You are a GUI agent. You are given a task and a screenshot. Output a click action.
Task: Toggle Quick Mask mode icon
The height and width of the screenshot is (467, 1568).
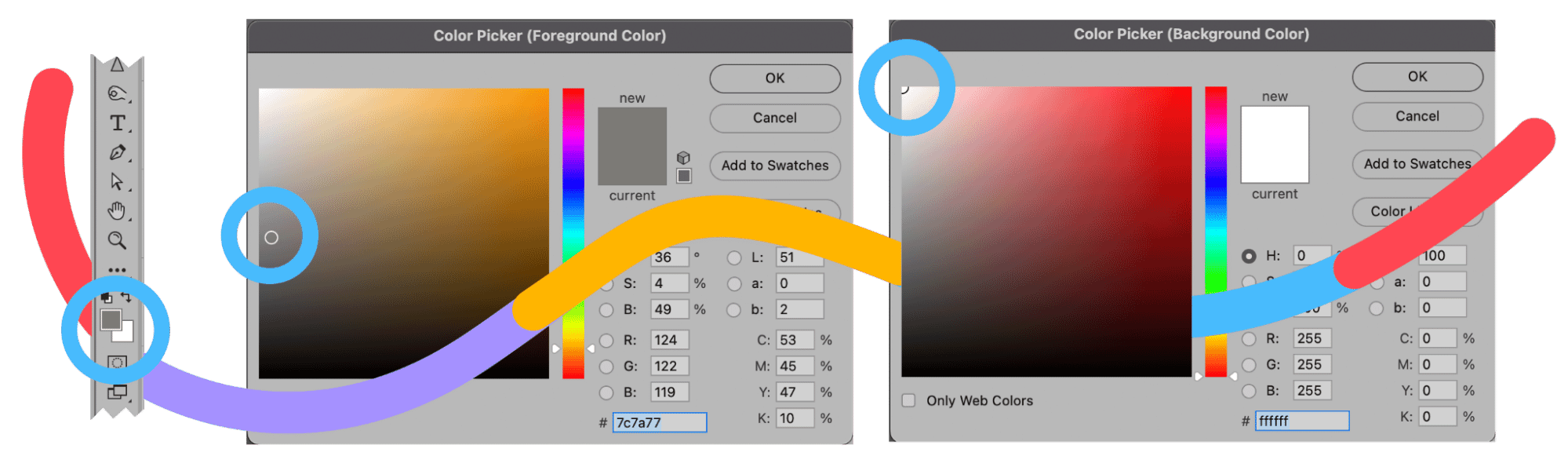point(117,363)
